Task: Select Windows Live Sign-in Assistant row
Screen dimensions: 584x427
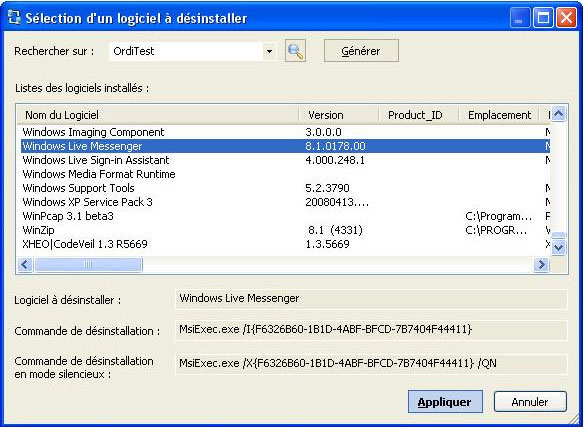Action: pos(285,160)
